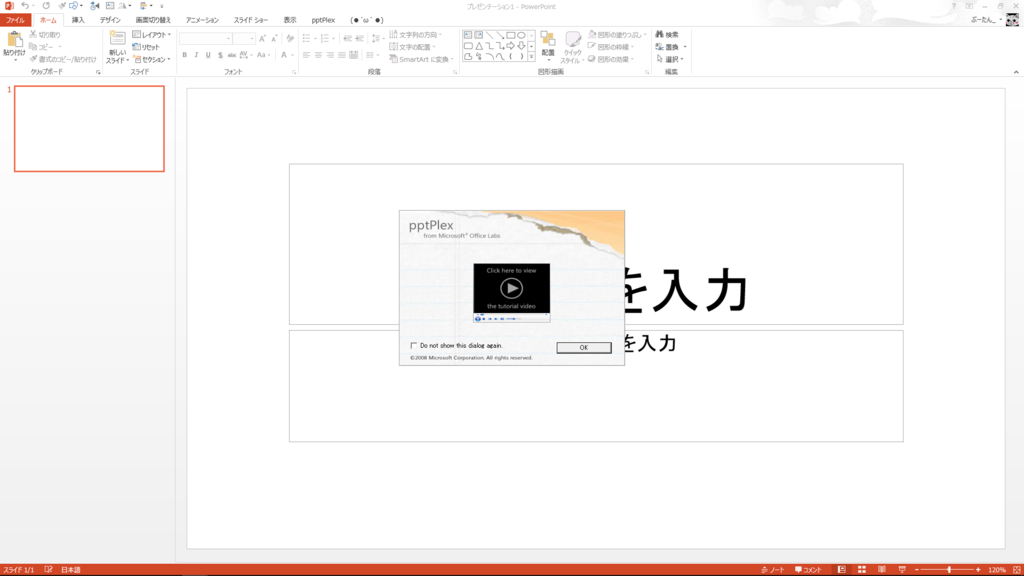Click Quick Styles (クイック スタイル) button
Screen dimensions: 1024x576
[x=572, y=47]
